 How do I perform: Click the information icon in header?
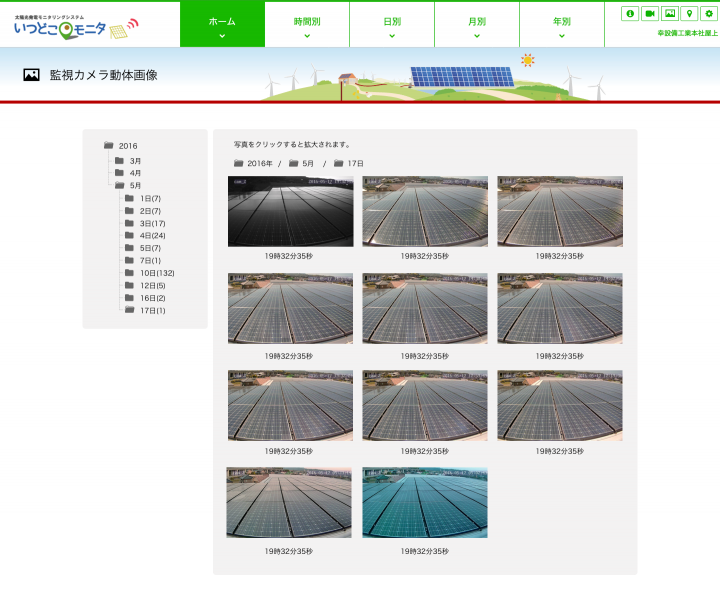click(630, 13)
